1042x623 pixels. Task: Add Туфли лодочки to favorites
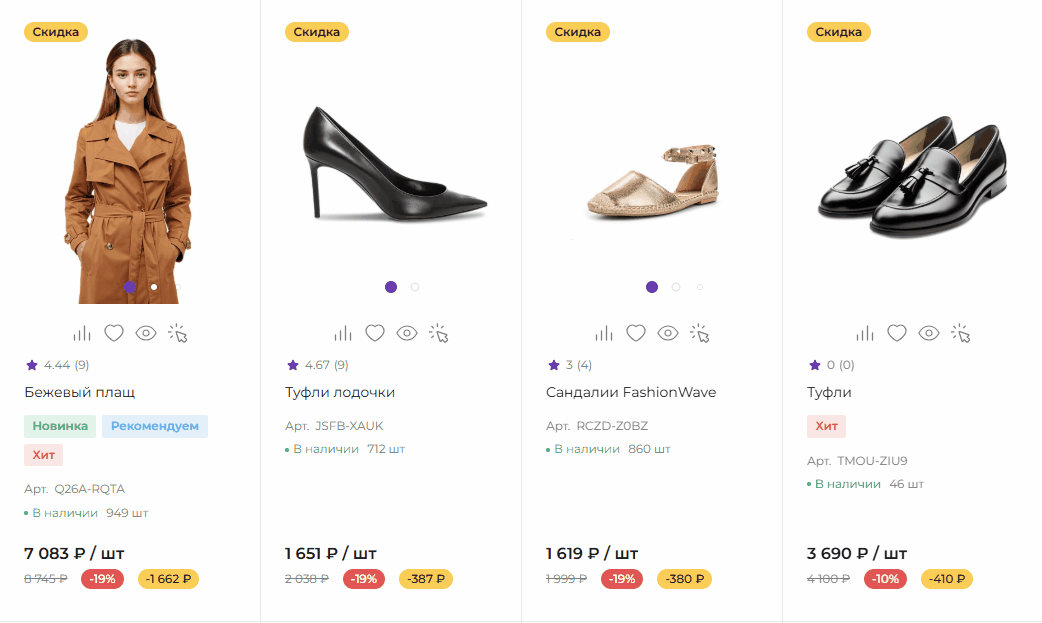(x=375, y=333)
